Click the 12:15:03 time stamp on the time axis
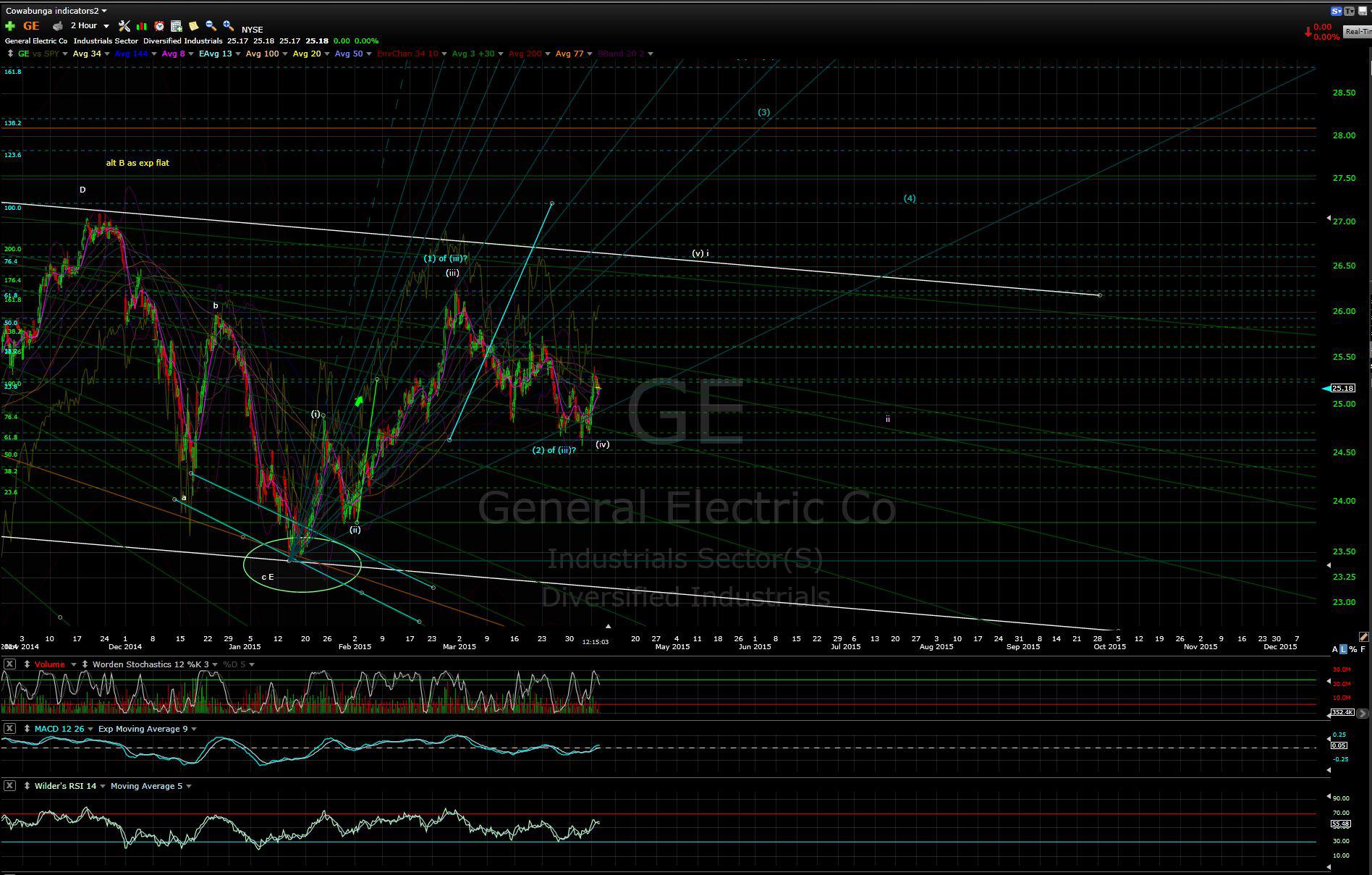 coord(596,642)
